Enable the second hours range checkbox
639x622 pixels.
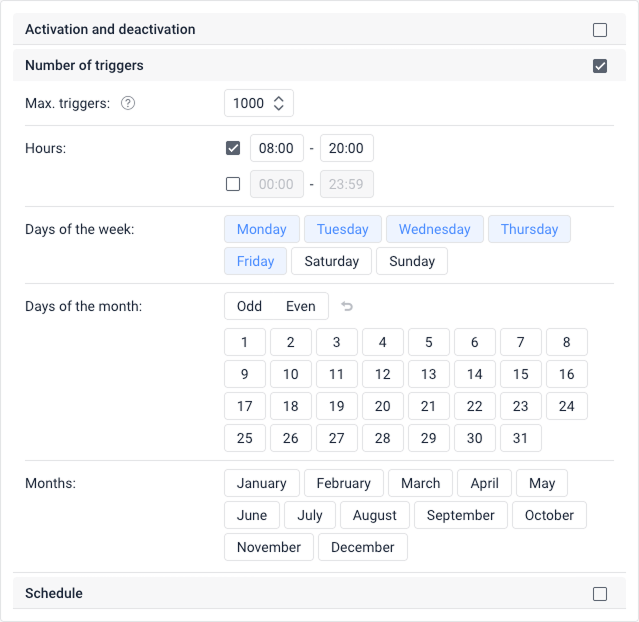(x=233, y=184)
